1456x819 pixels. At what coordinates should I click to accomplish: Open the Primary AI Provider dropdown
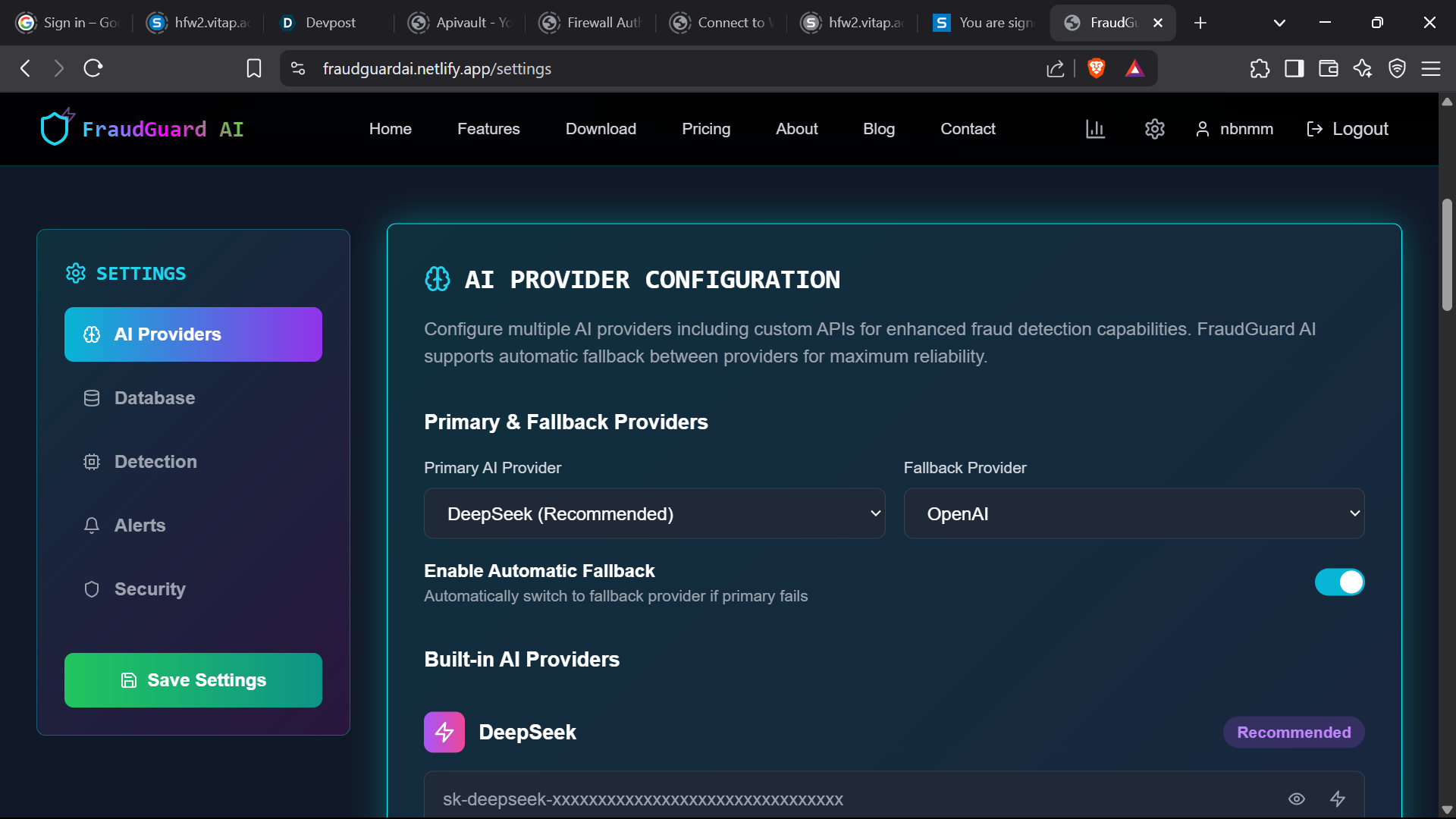[x=654, y=513]
